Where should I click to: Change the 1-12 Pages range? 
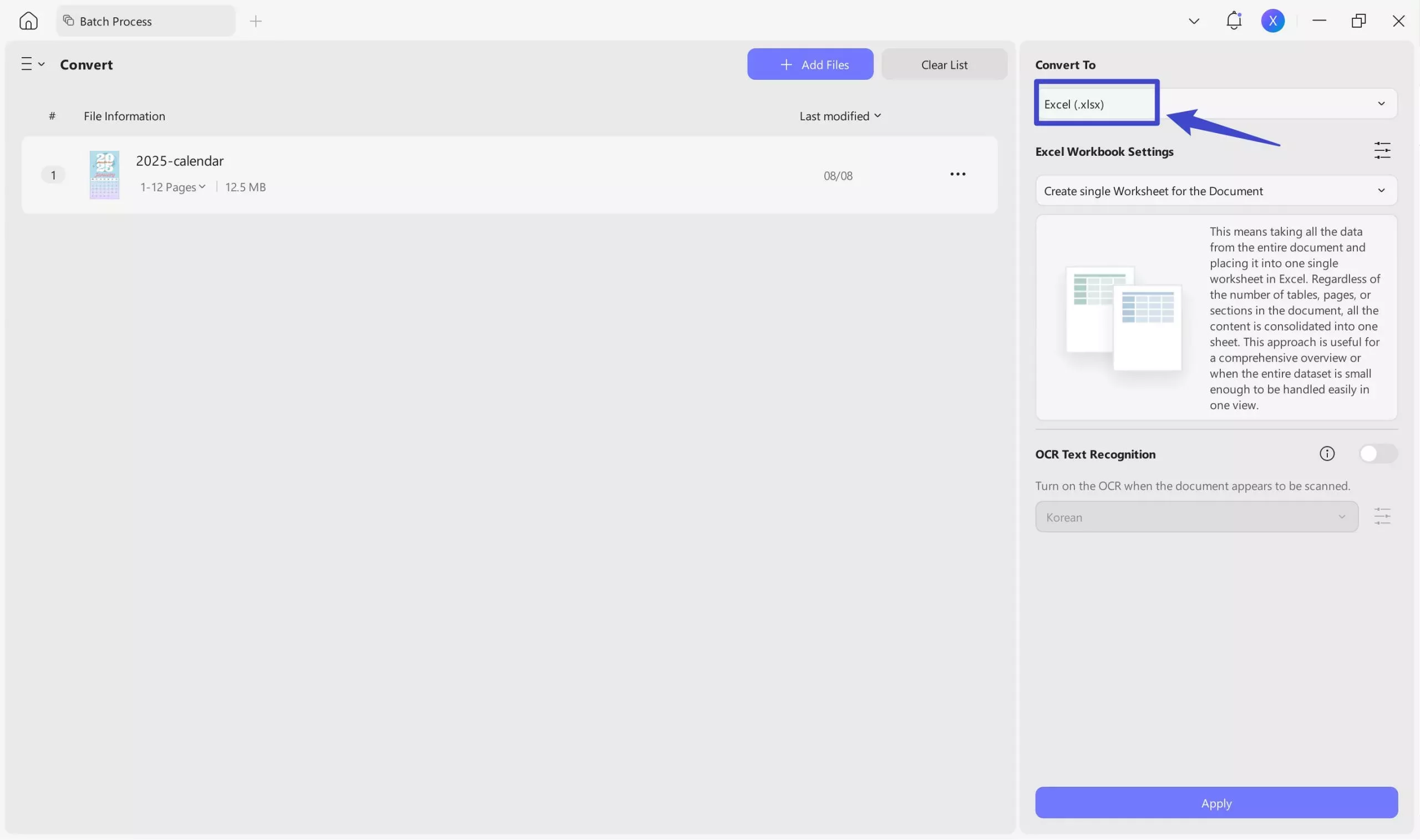(173, 187)
